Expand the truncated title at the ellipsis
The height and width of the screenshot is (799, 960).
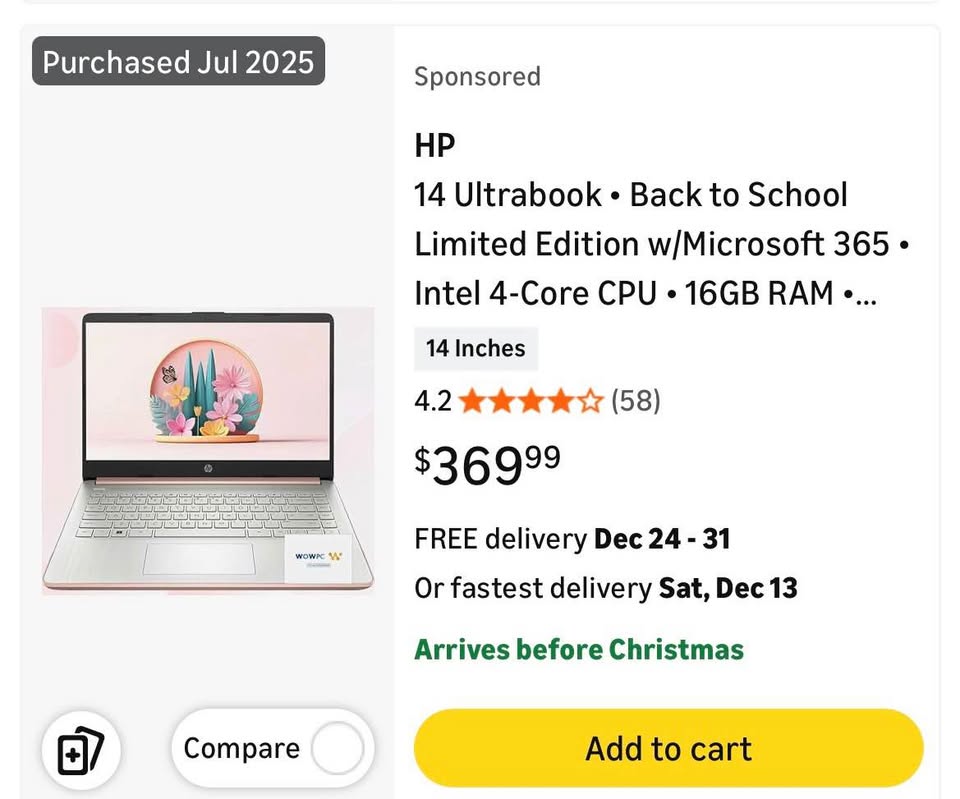[864, 295]
